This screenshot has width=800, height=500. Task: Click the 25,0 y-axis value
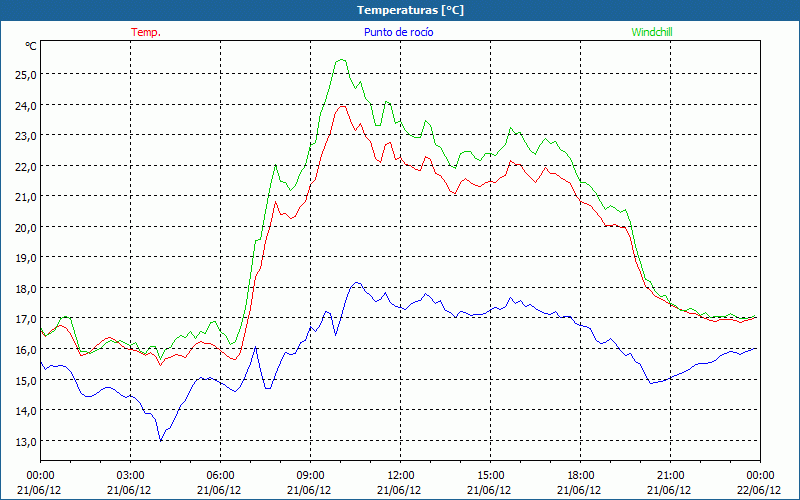[x=25, y=74]
